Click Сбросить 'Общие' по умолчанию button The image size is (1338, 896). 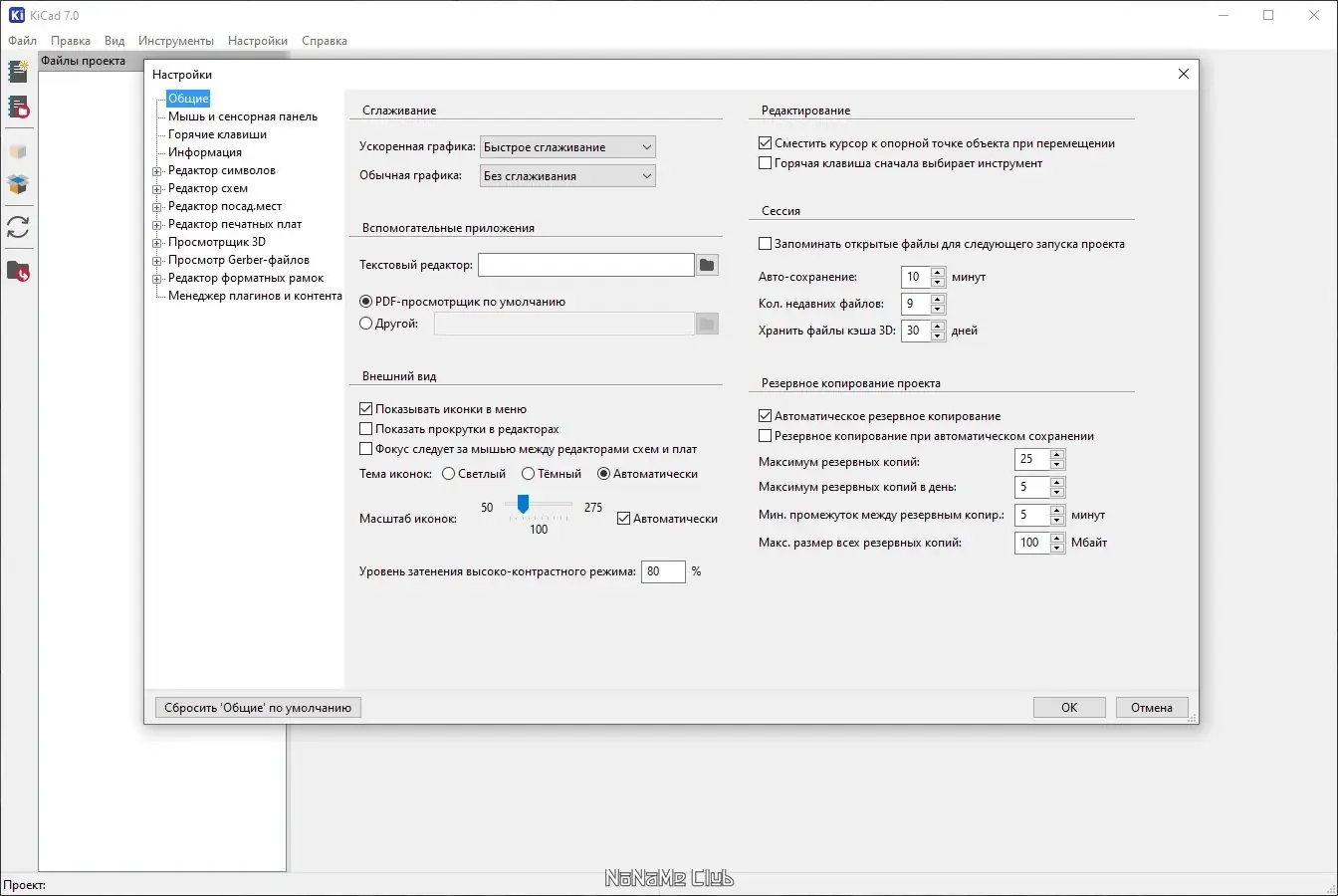coord(258,708)
